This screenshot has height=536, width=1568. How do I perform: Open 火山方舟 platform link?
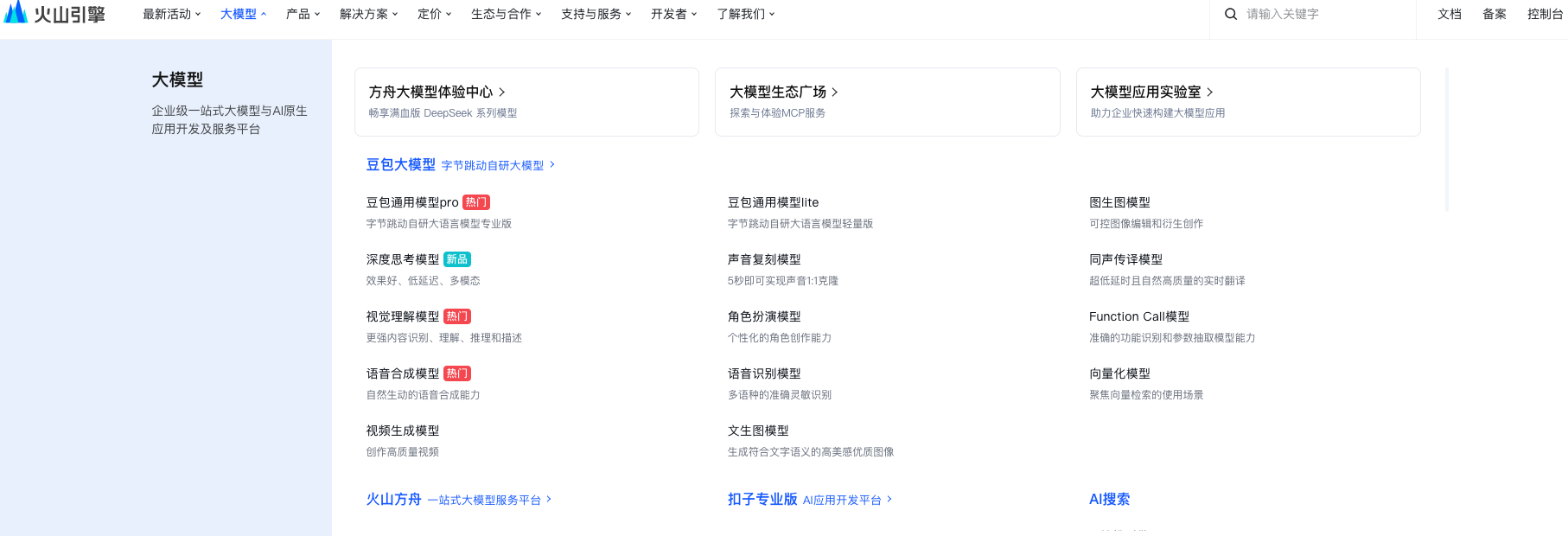coord(393,499)
